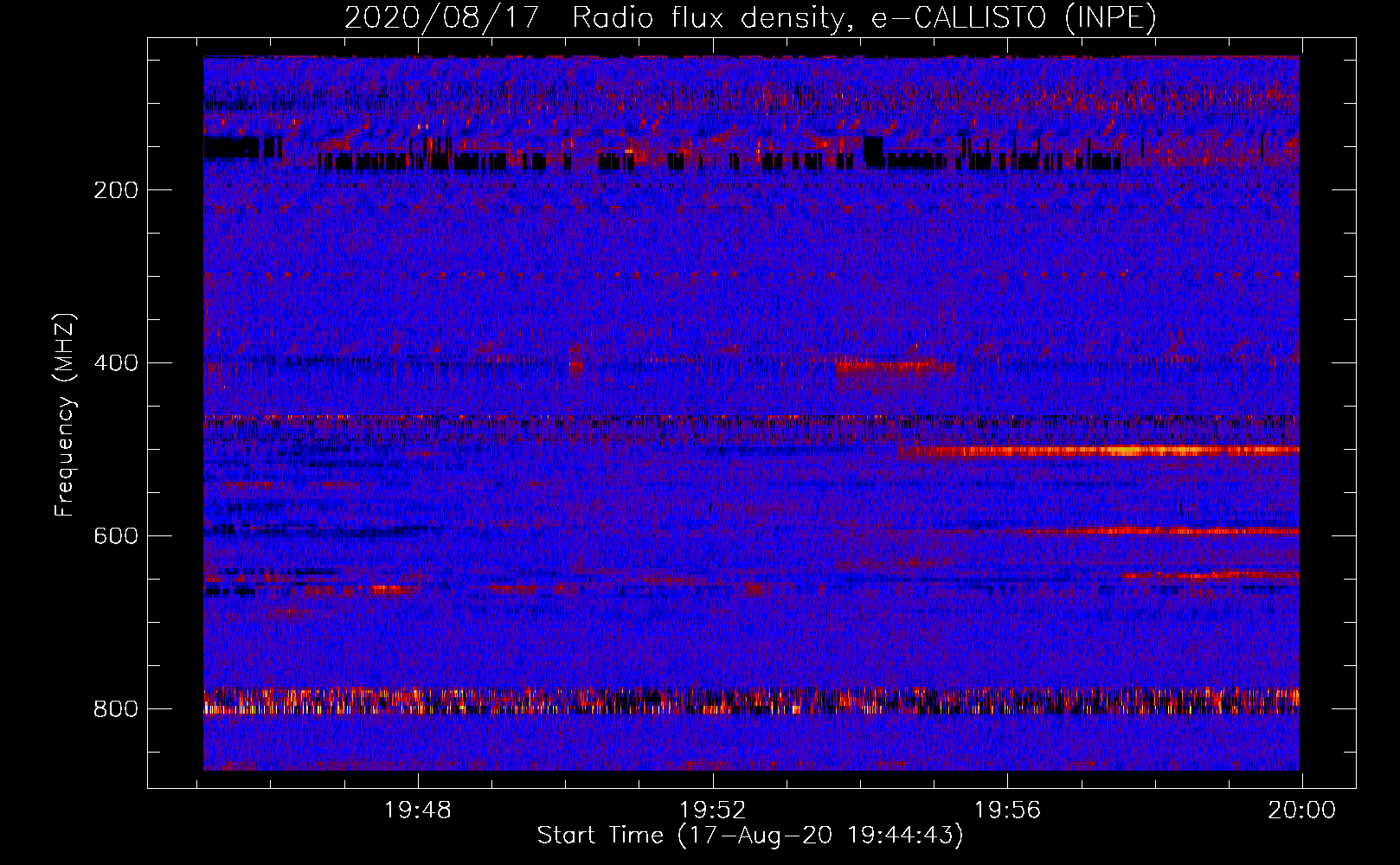Image resolution: width=1400 pixels, height=865 pixels.
Task: Select the Start Time axis label text
Action: (750, 836)
